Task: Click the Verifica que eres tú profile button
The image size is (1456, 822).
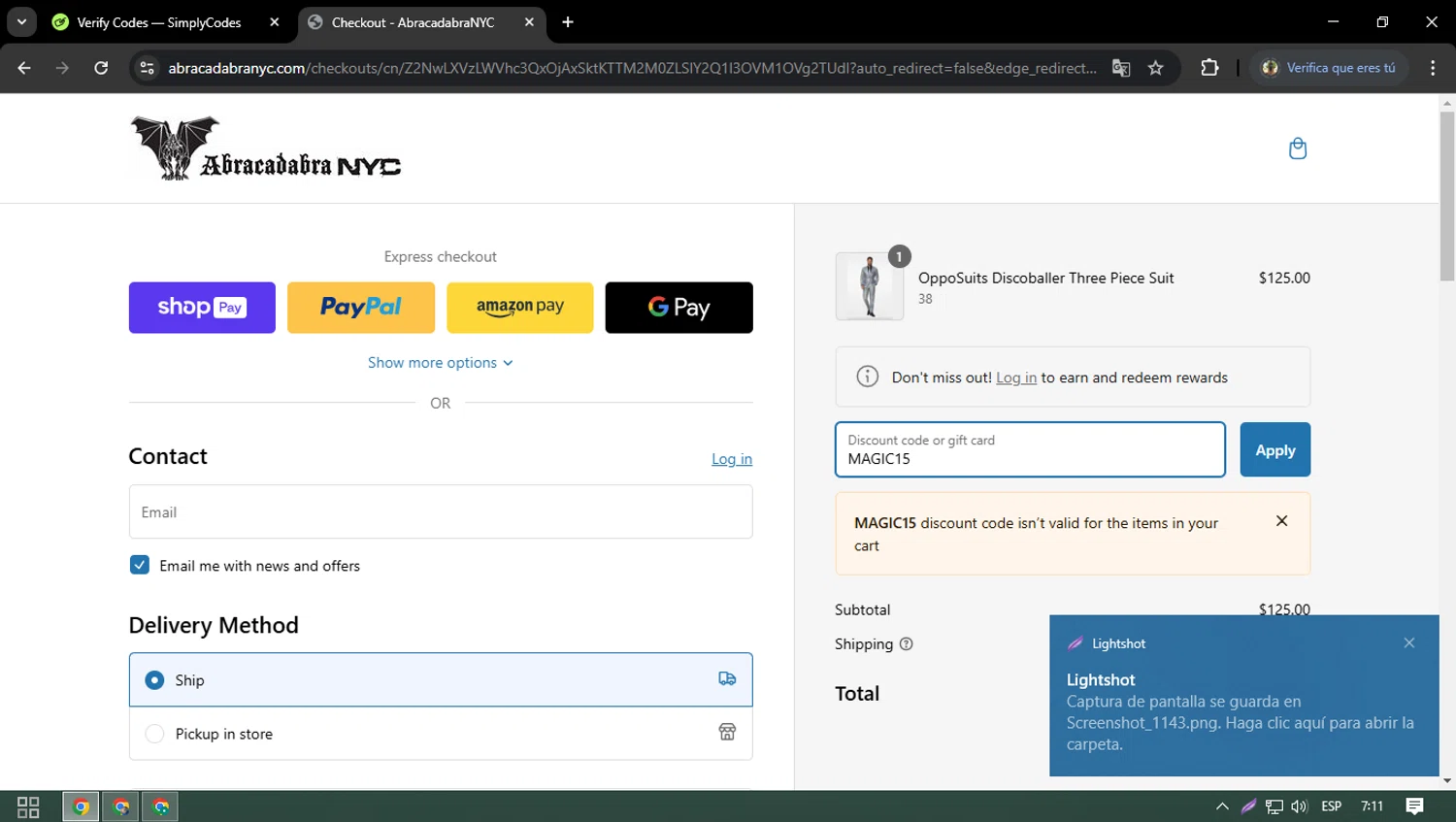Action: click(1329, 68)
